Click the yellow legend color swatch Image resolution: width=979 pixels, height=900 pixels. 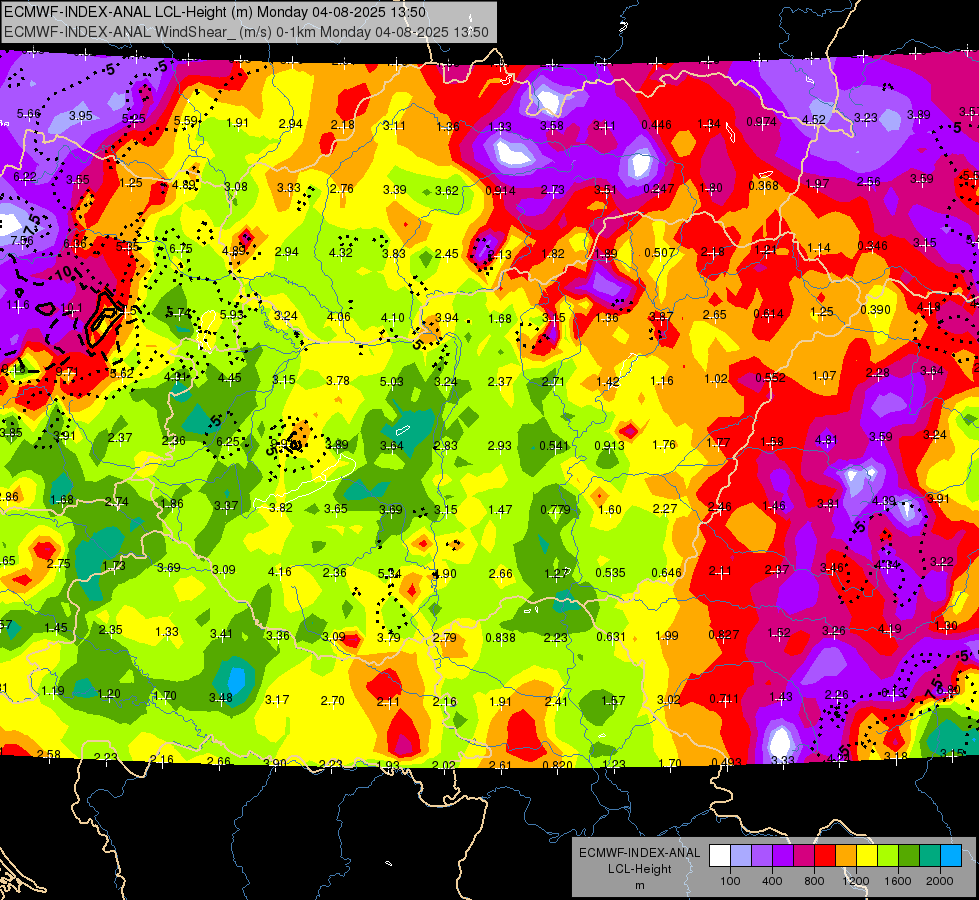[867, 856]
